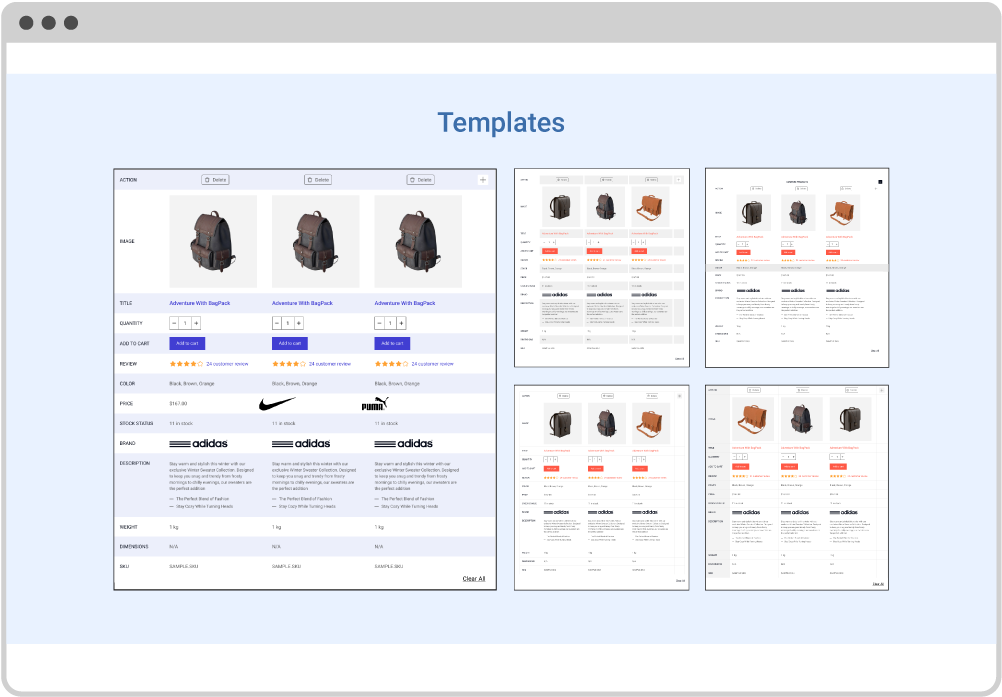Select the ACTION row label in large template
Screen dimensions: 1002x697
(128, 180)
